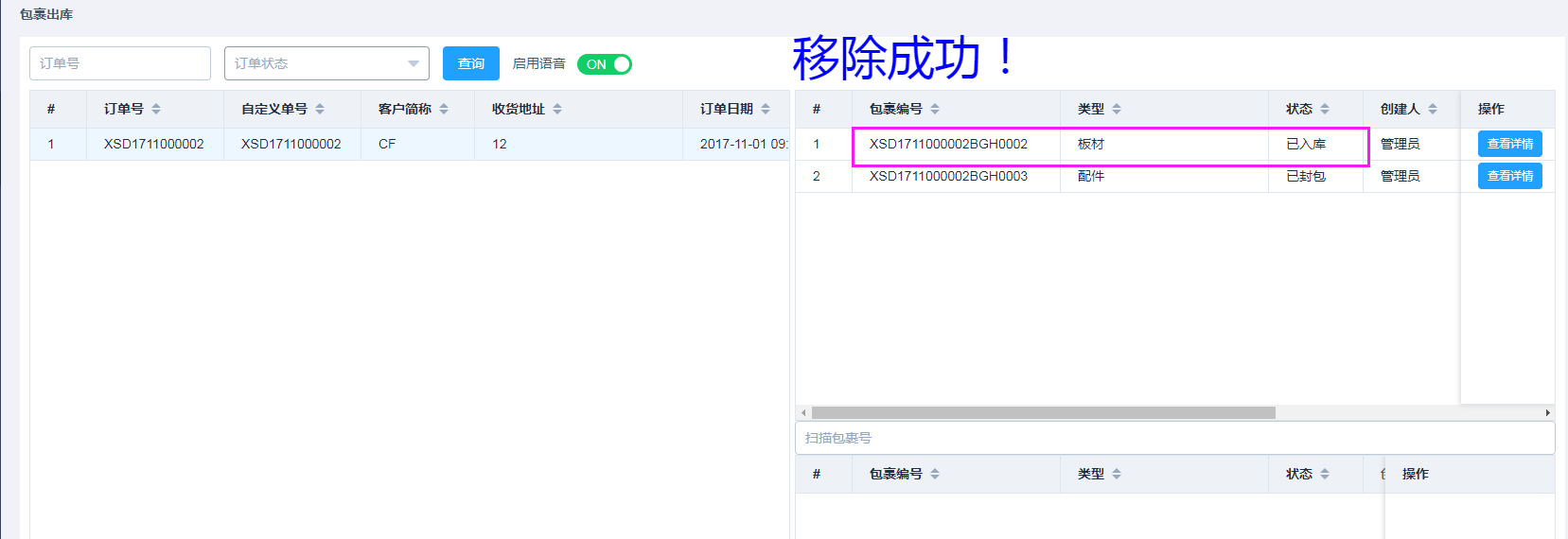Viewport: 1568px width, 539px height.
Task: Click sort icon beside 订单号 column header
Action: point(156,109)
